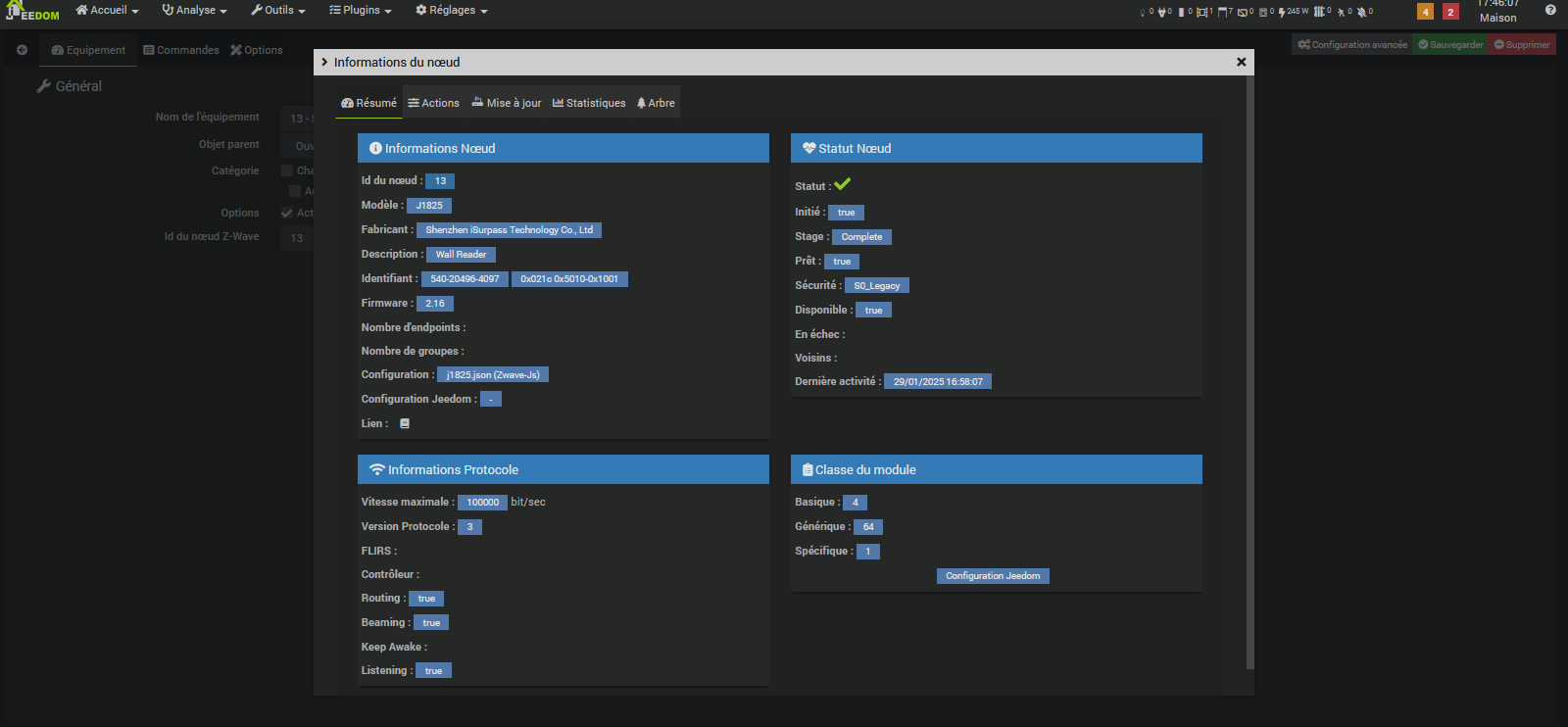
Task: Toggle the first Catégorie checkbox
Action: point(287,170)
